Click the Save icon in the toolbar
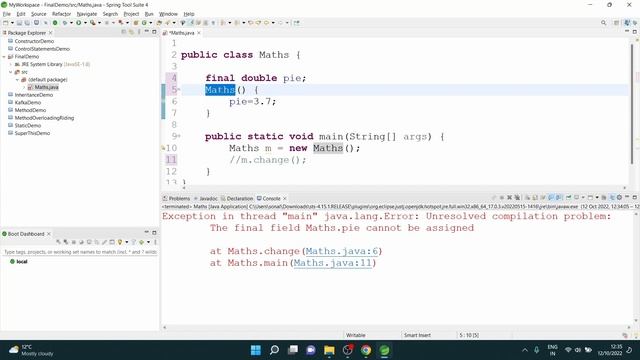 (19, 23)
